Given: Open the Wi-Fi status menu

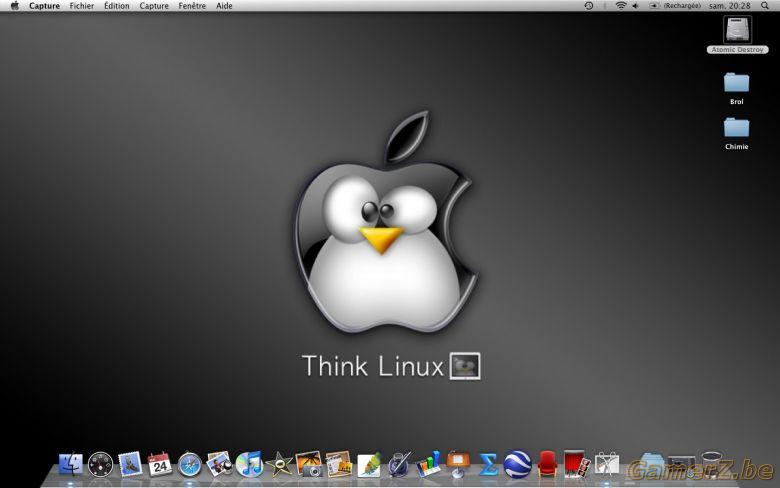Looking at the screenshot, I should (620, 6).
